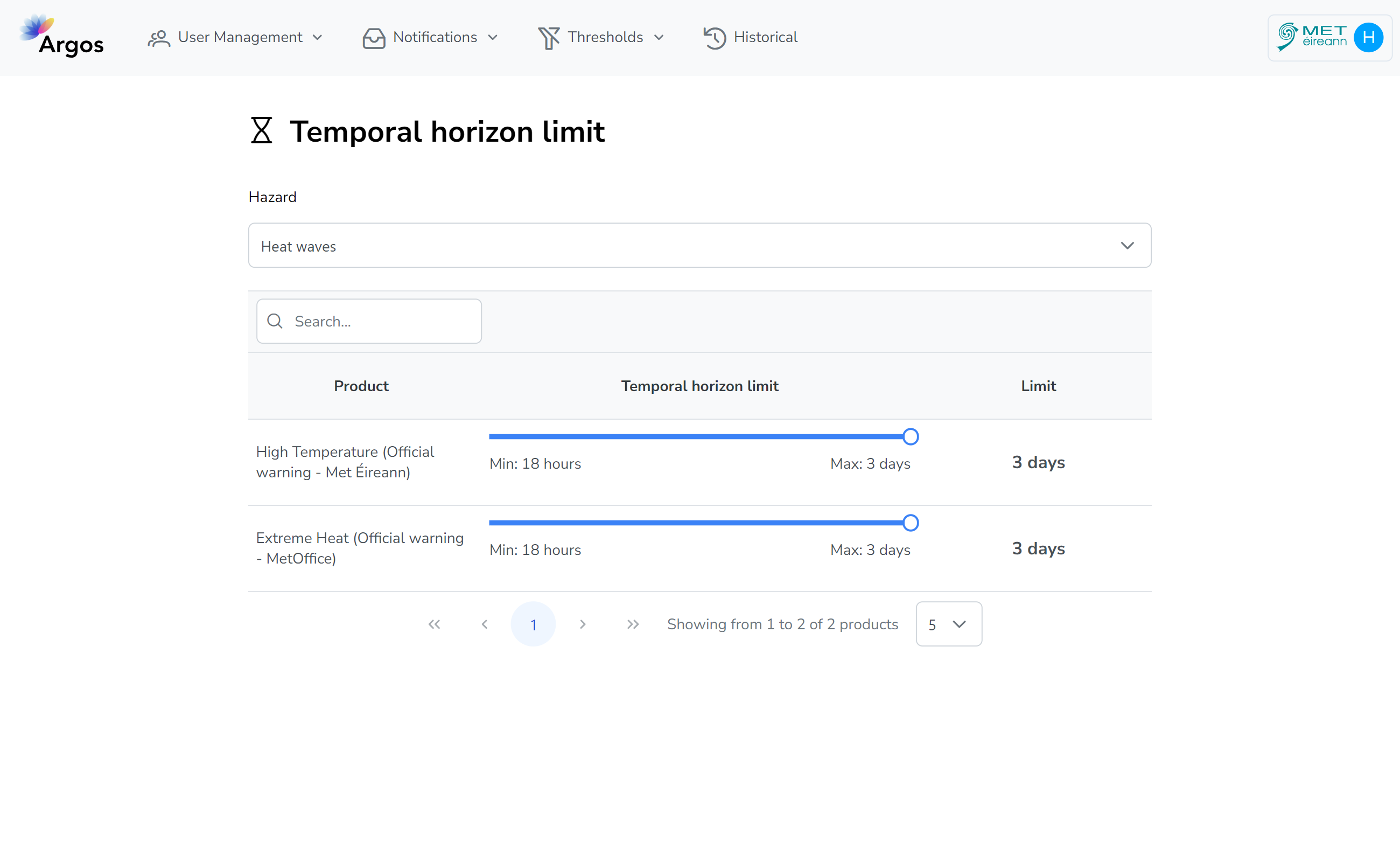The width and height of the screenshot is (1400, 862).
Task: Go to the next page
Action: click(x=582, y=624)
